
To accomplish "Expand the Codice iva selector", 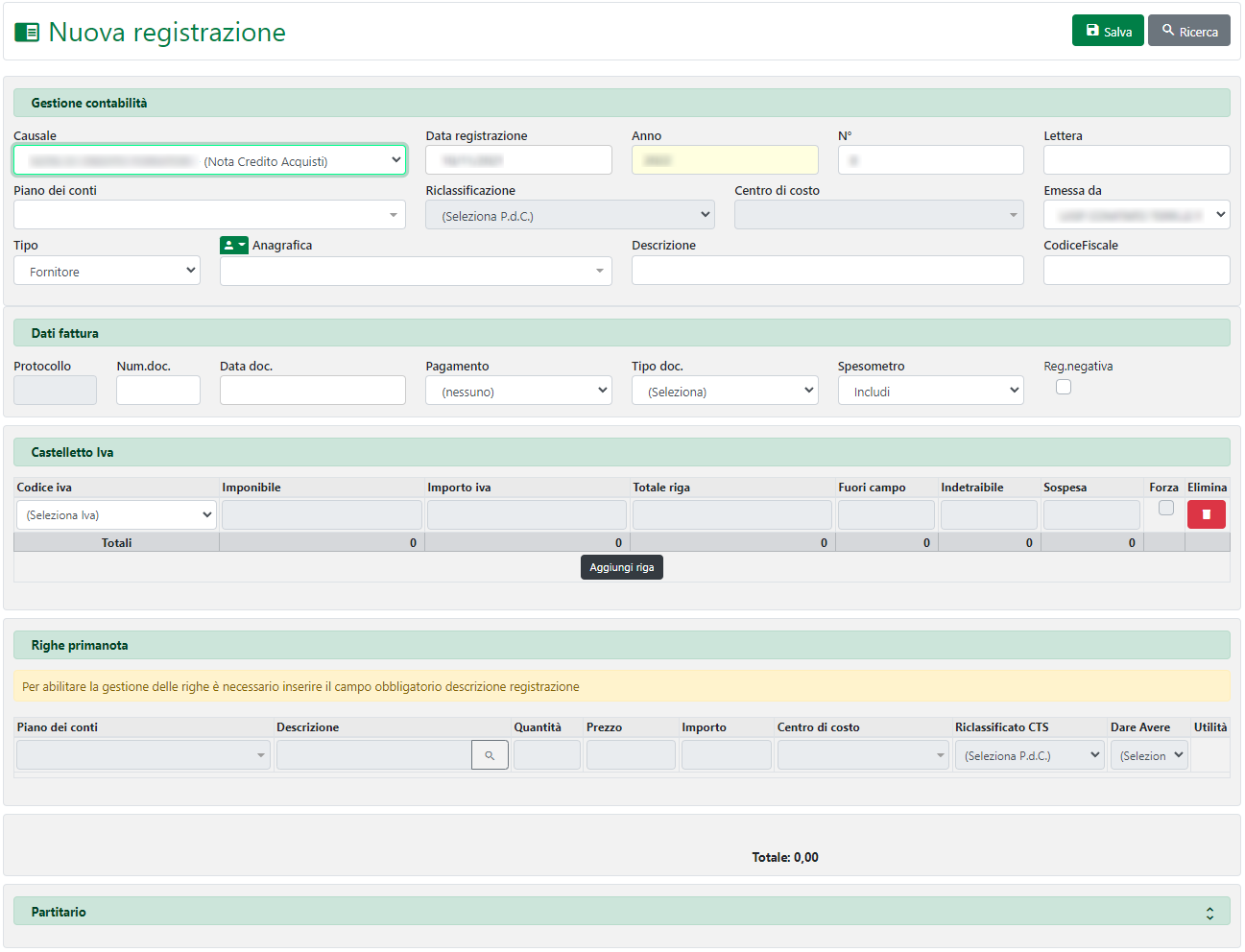I will (116, 515).
